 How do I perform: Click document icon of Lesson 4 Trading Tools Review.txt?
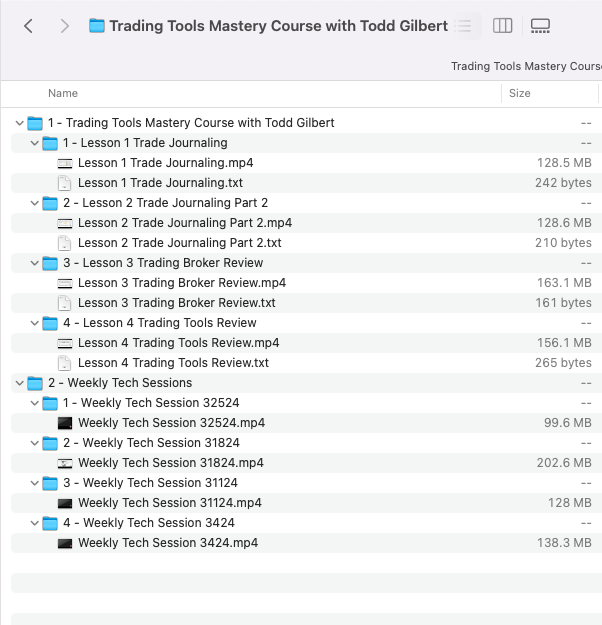click(x=65, y=363)
